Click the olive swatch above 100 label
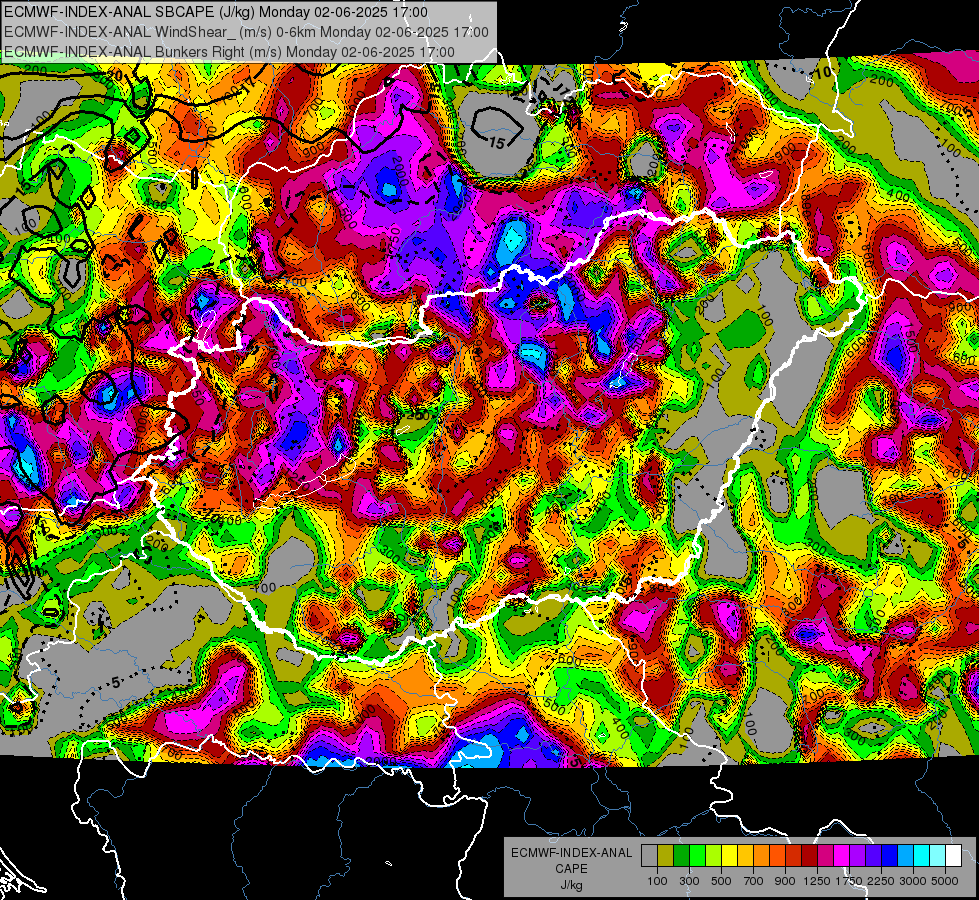The width and height of the screenshot is (979, 900). point(666,855)
